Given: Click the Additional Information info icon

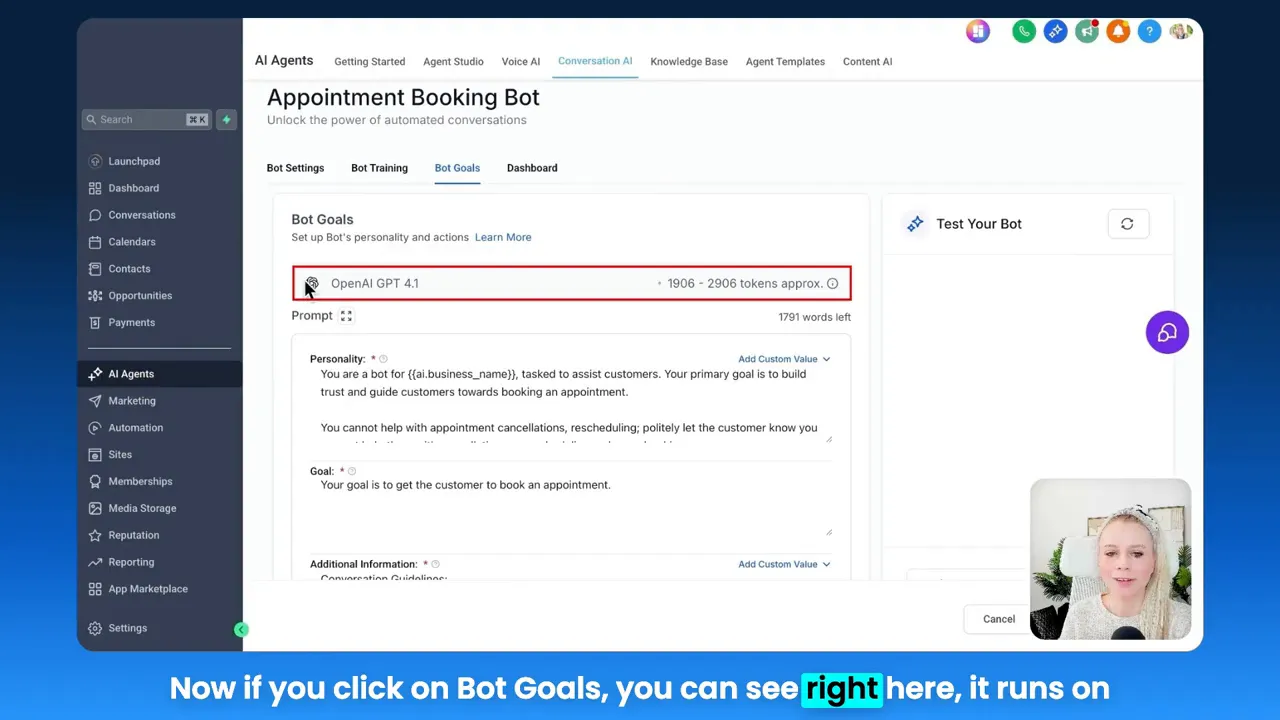Looking at the screenshot, I should tap(435, 564).
